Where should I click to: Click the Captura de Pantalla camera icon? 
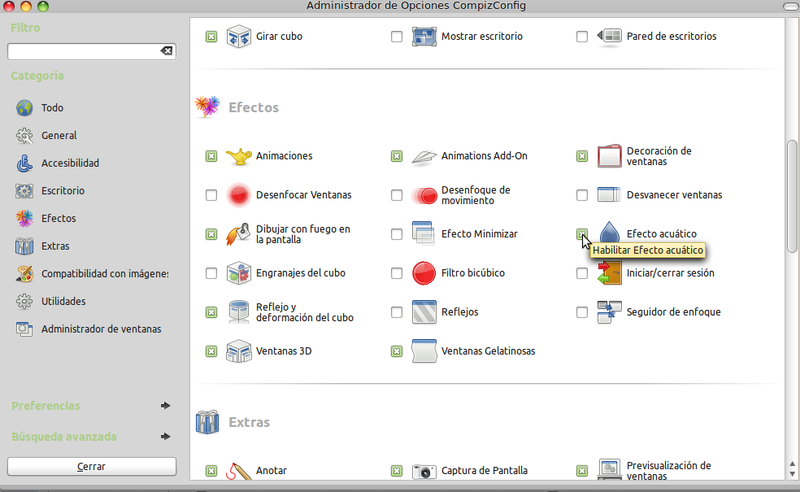point(424,470)
